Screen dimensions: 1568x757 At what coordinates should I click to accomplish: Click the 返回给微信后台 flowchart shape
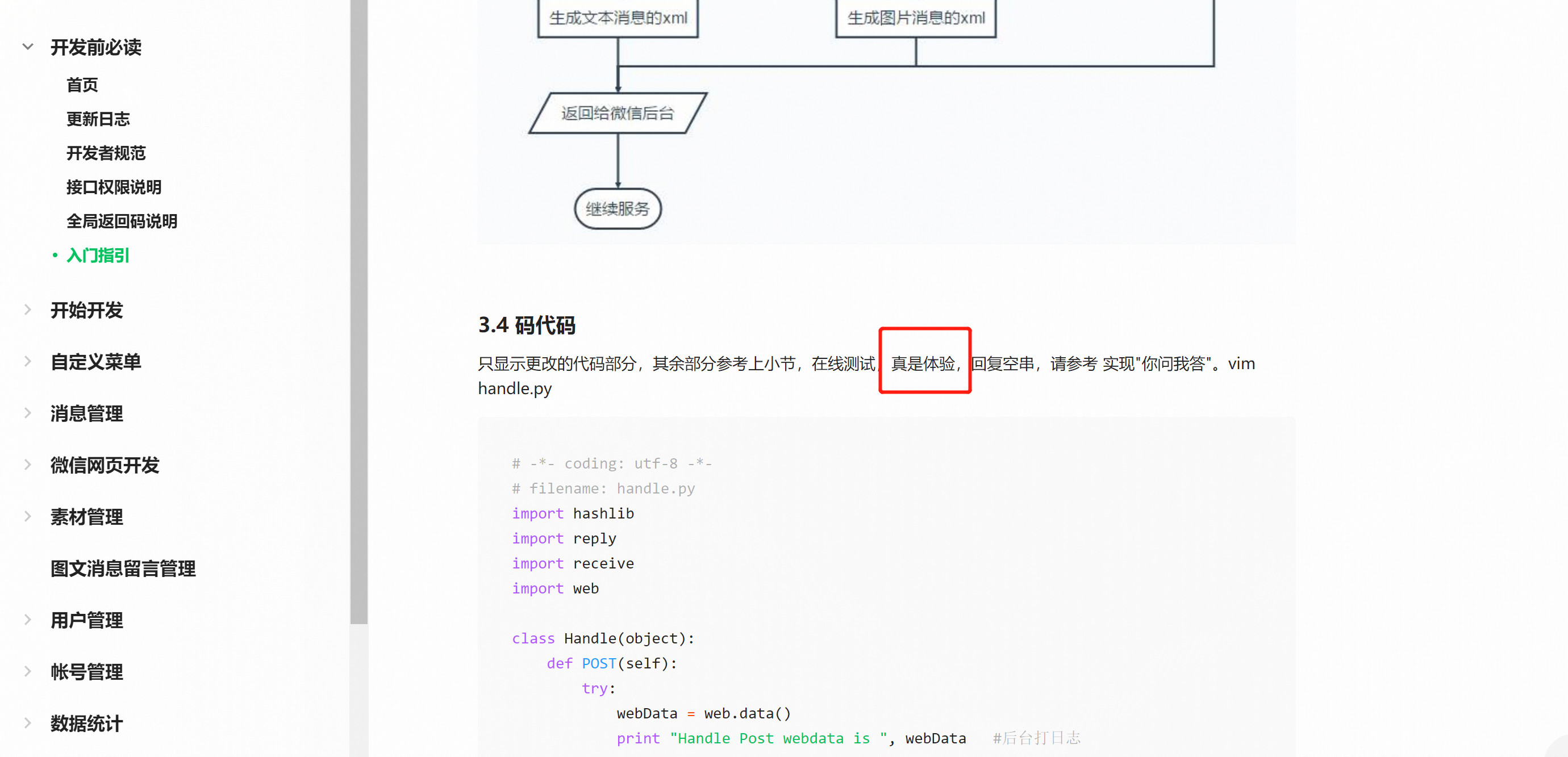(x=617, y=113)
